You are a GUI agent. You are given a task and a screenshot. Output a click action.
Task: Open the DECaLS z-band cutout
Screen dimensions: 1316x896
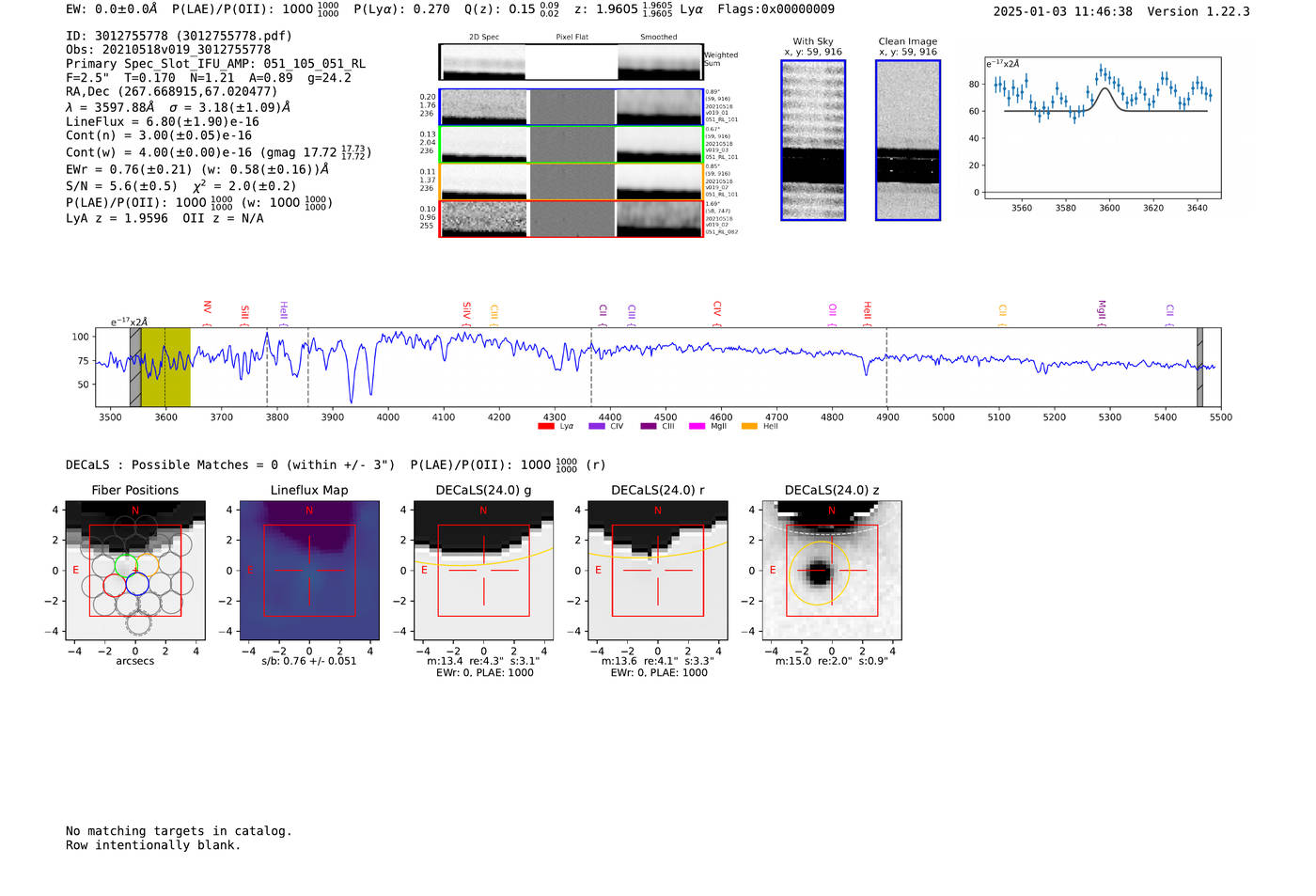click(832, 571)
